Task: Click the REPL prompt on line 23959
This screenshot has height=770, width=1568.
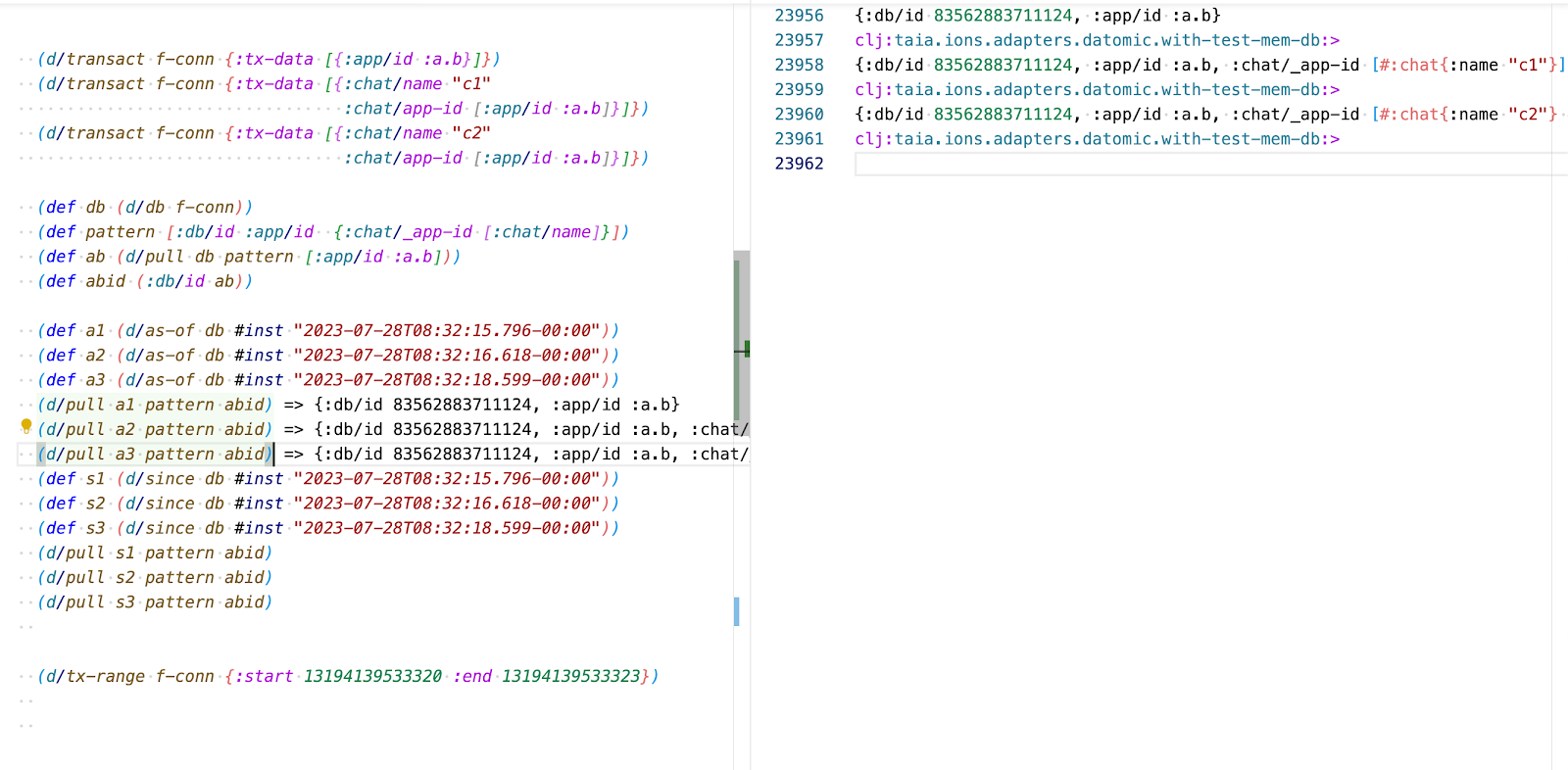Action: (1097, 89)
